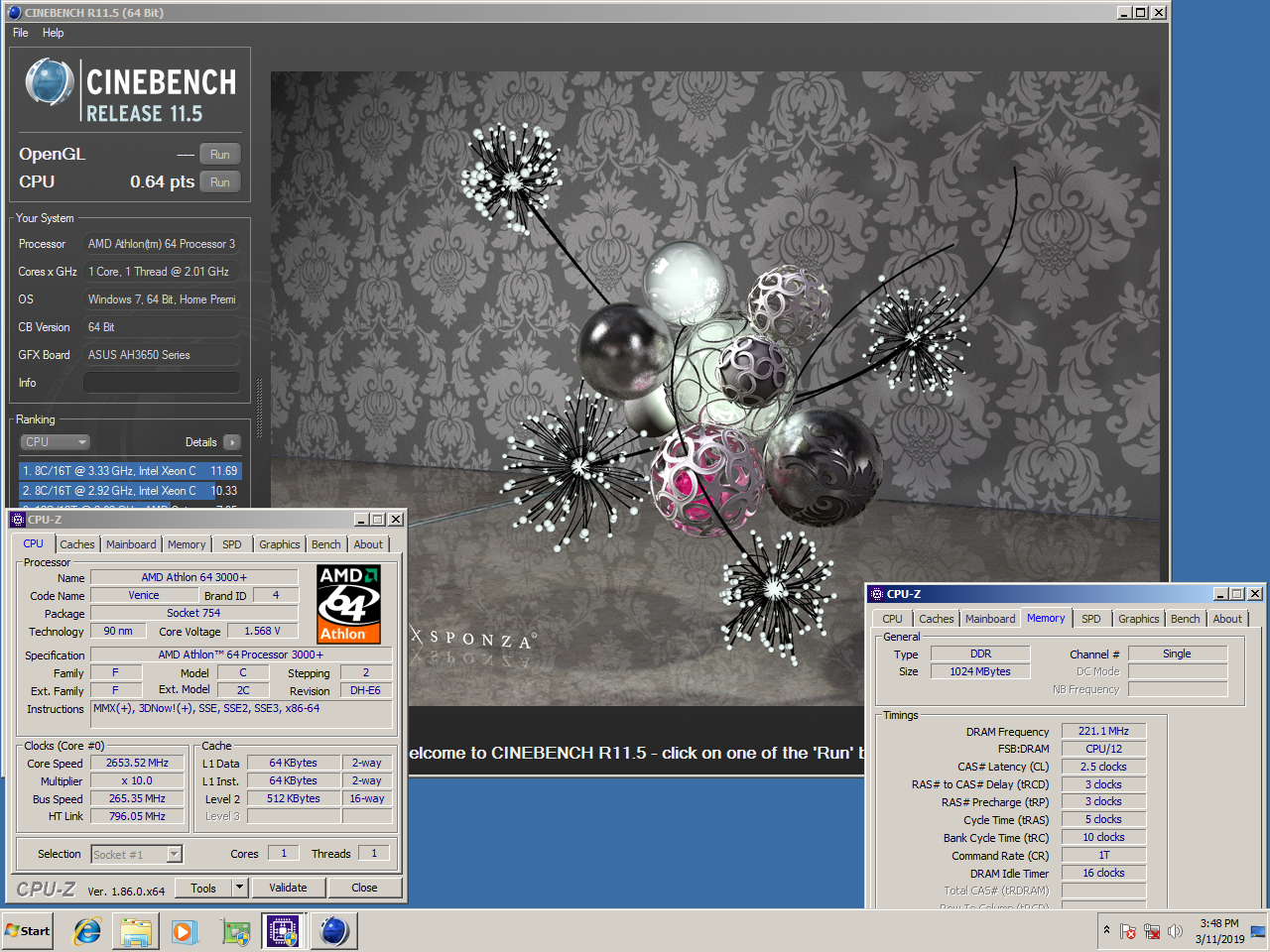Select ranking entry 8C/16T @ 2.92 GHz
Viewport: 1270px width, 952px height.
point(130,491)
